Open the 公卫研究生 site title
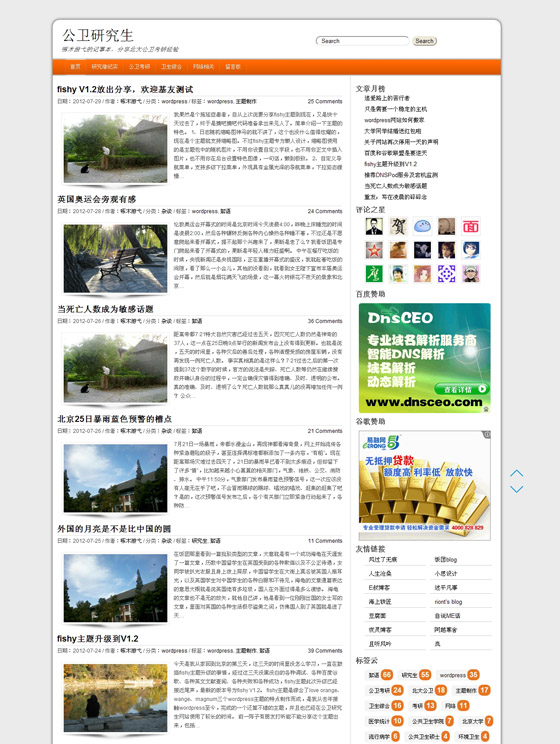 (x=98, y=35)
